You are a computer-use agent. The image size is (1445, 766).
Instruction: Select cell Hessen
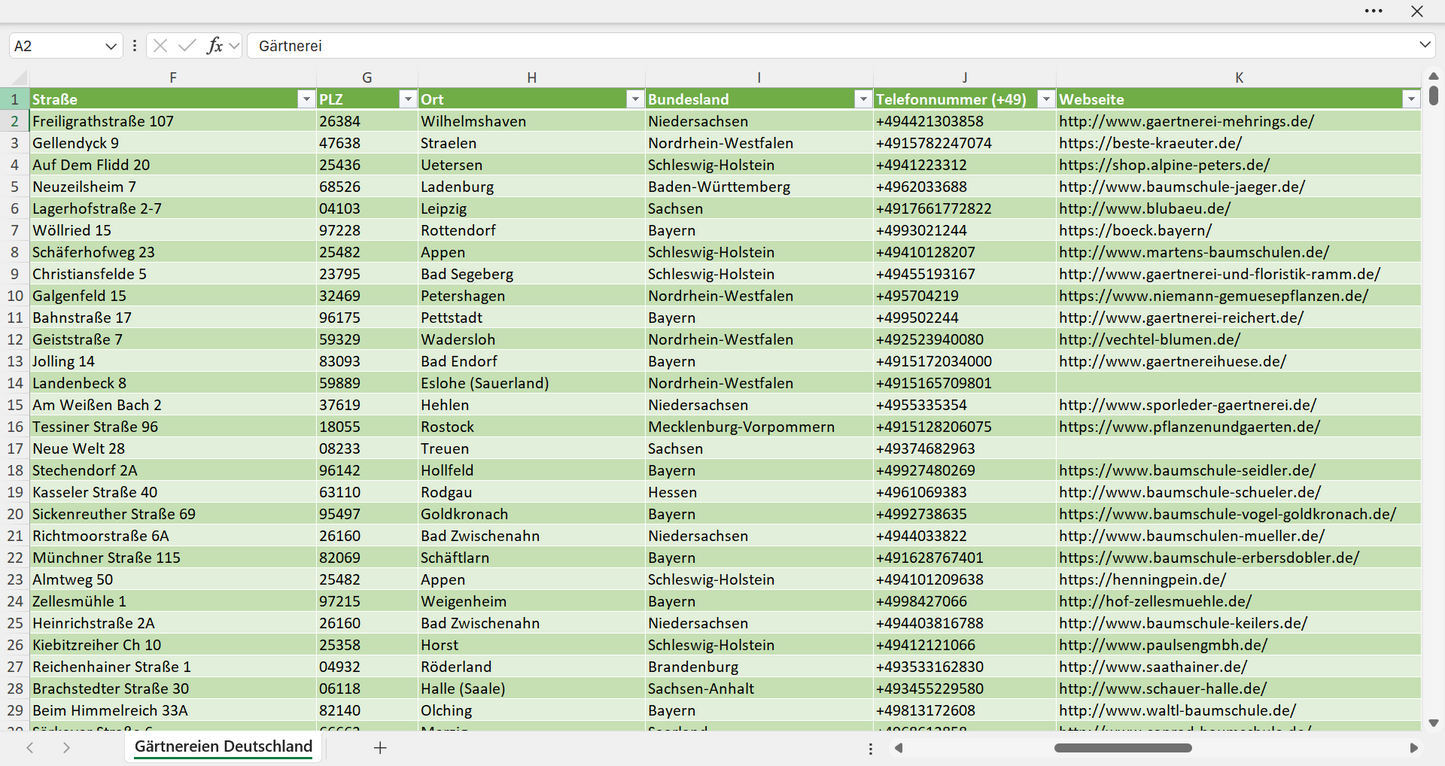coord(759,492)
